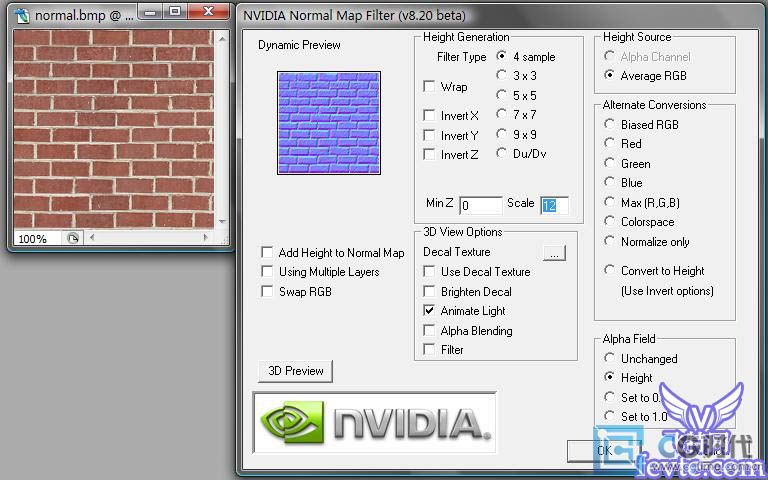The image size is (768, 480).
Task: Select Average RGB height source
Action: 609,75
